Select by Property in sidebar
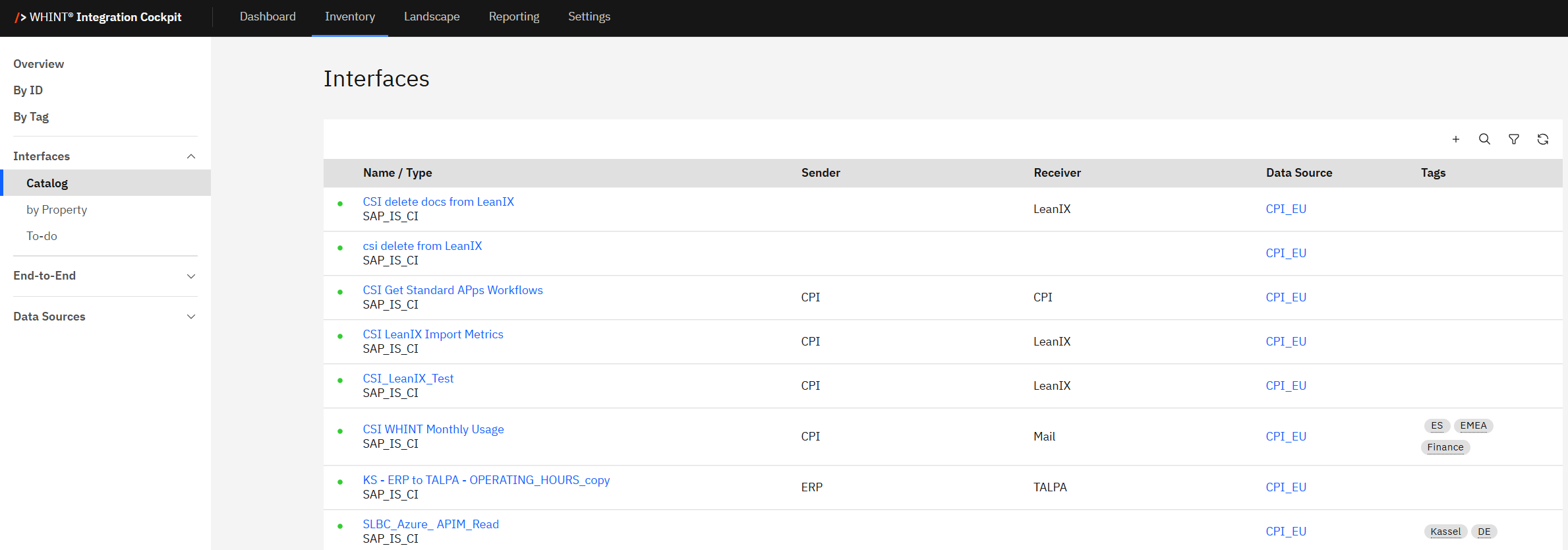Screen dimensions: 1568x550 (57, 210)
